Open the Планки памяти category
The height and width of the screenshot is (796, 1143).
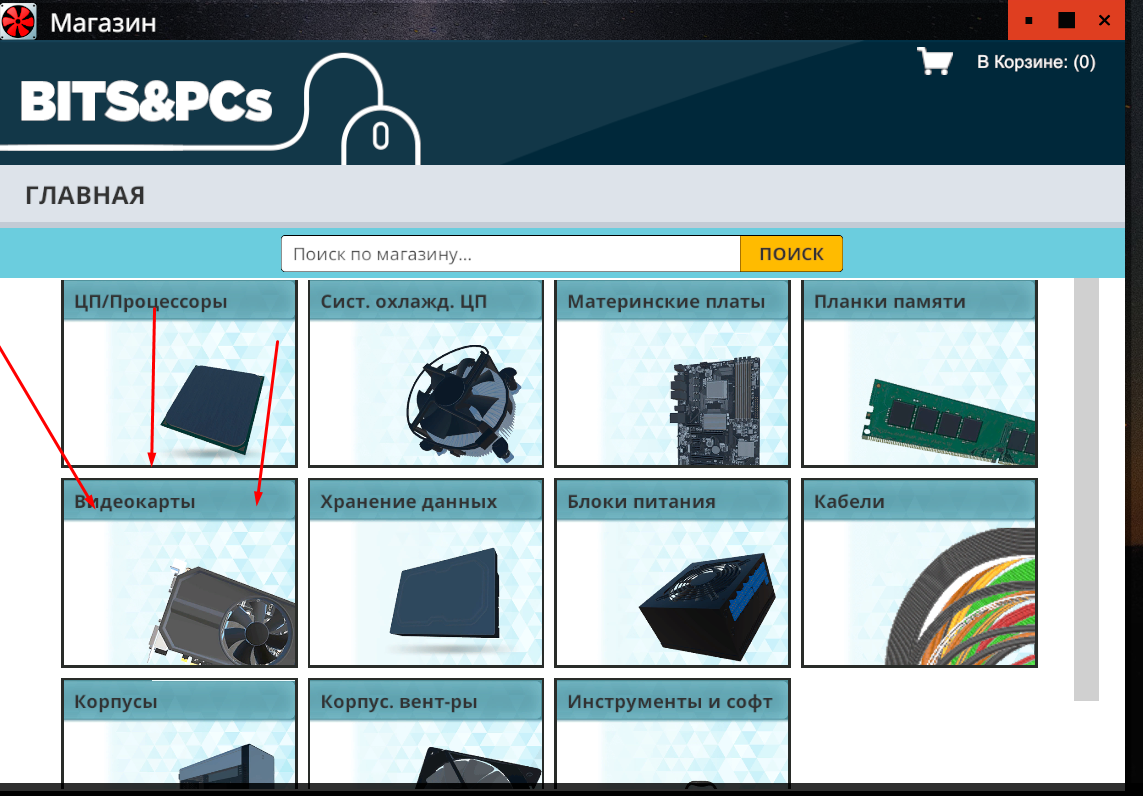pos(919,373)
